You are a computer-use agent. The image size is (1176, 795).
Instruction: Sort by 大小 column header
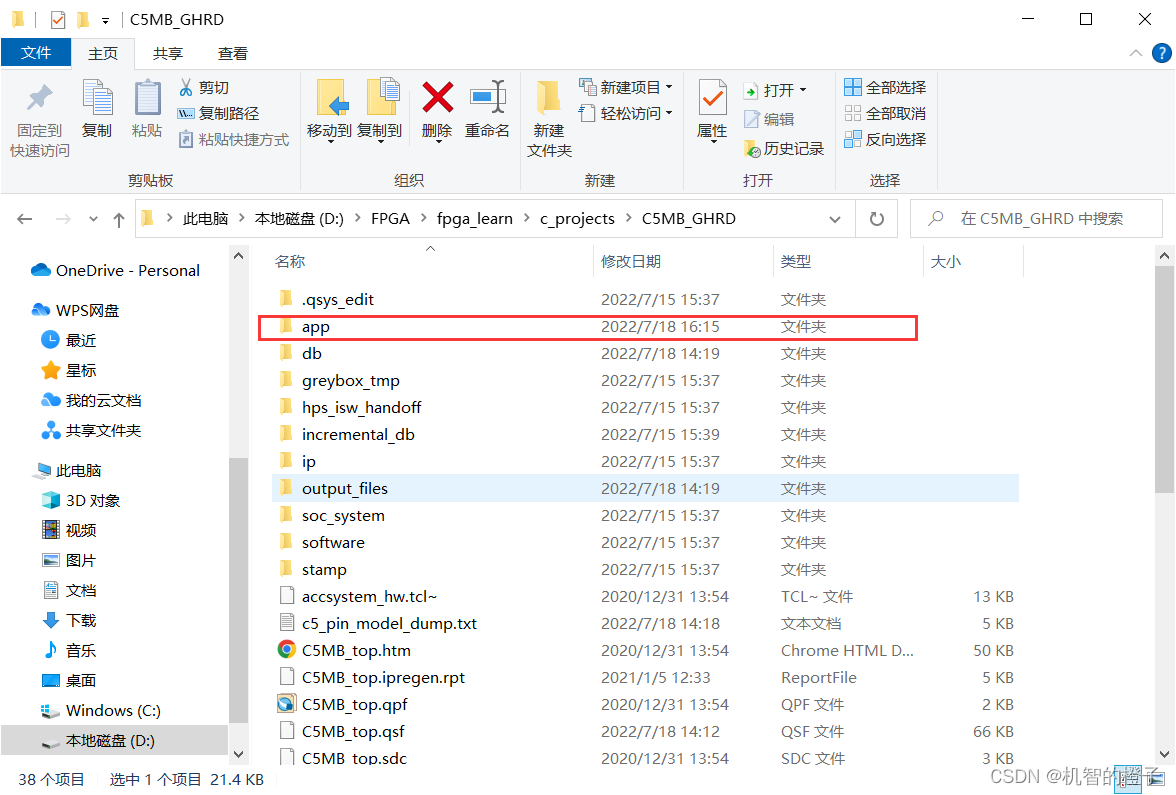[x=945, y=261]
